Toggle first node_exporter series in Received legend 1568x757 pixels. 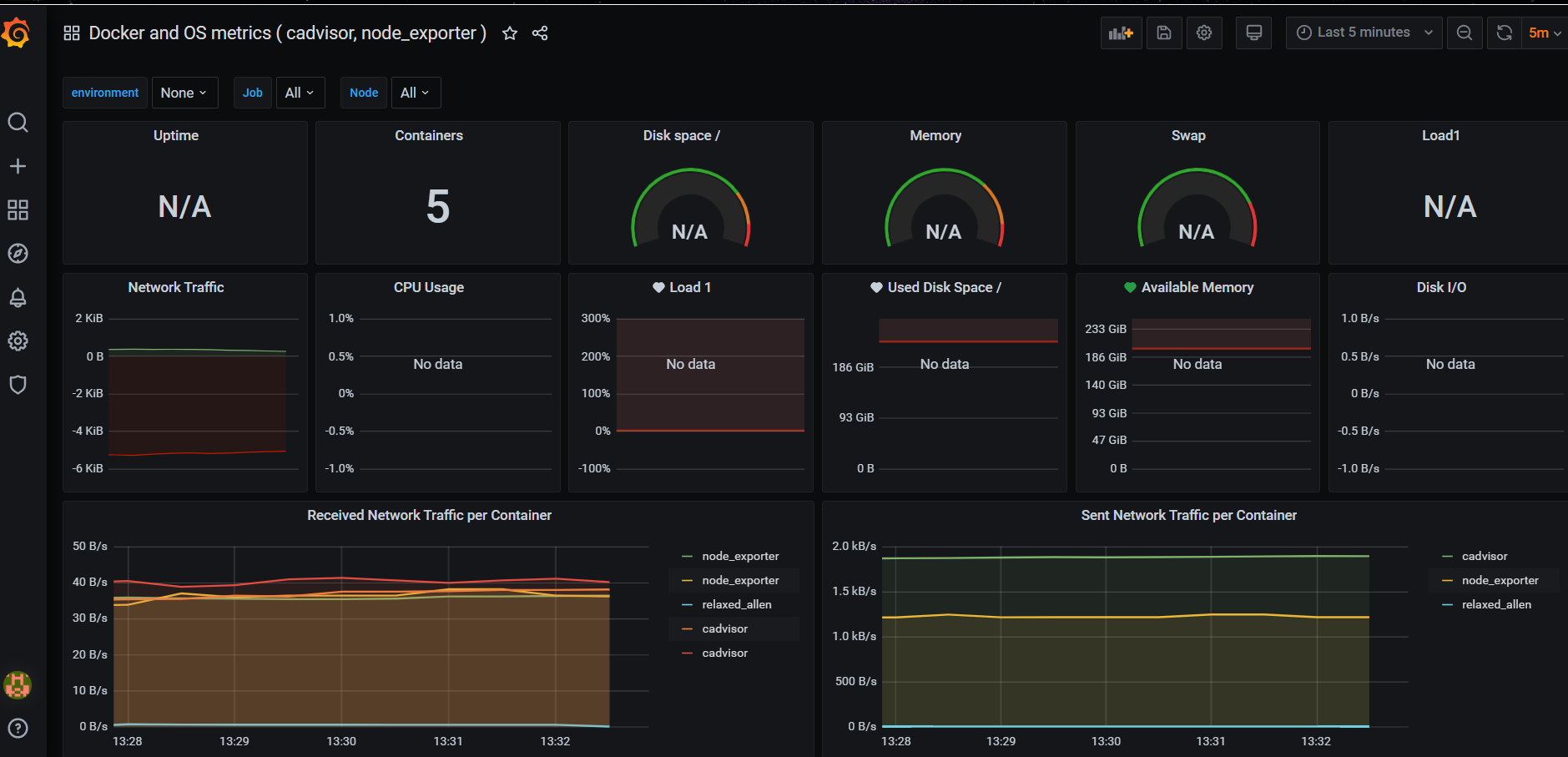point(740,556)
